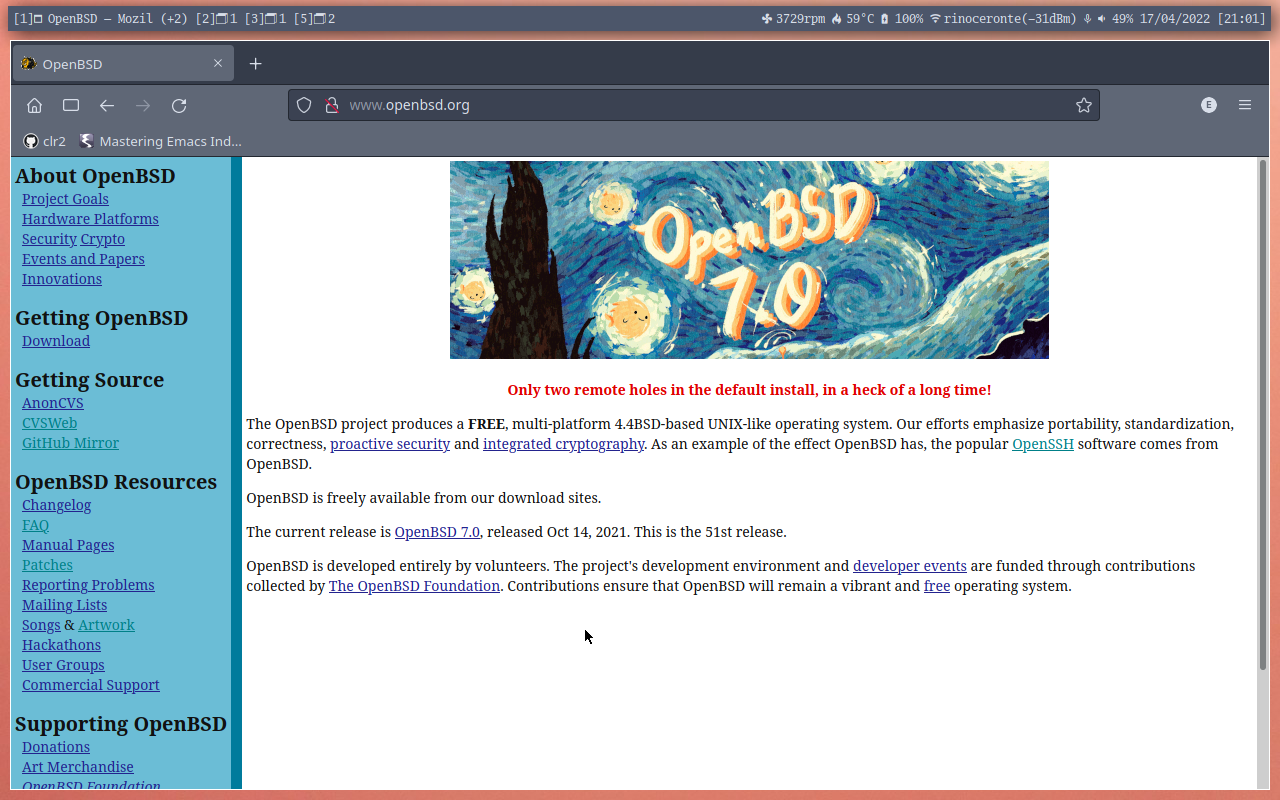Open Mastering Emacs bookmark

tap(161, 141)
